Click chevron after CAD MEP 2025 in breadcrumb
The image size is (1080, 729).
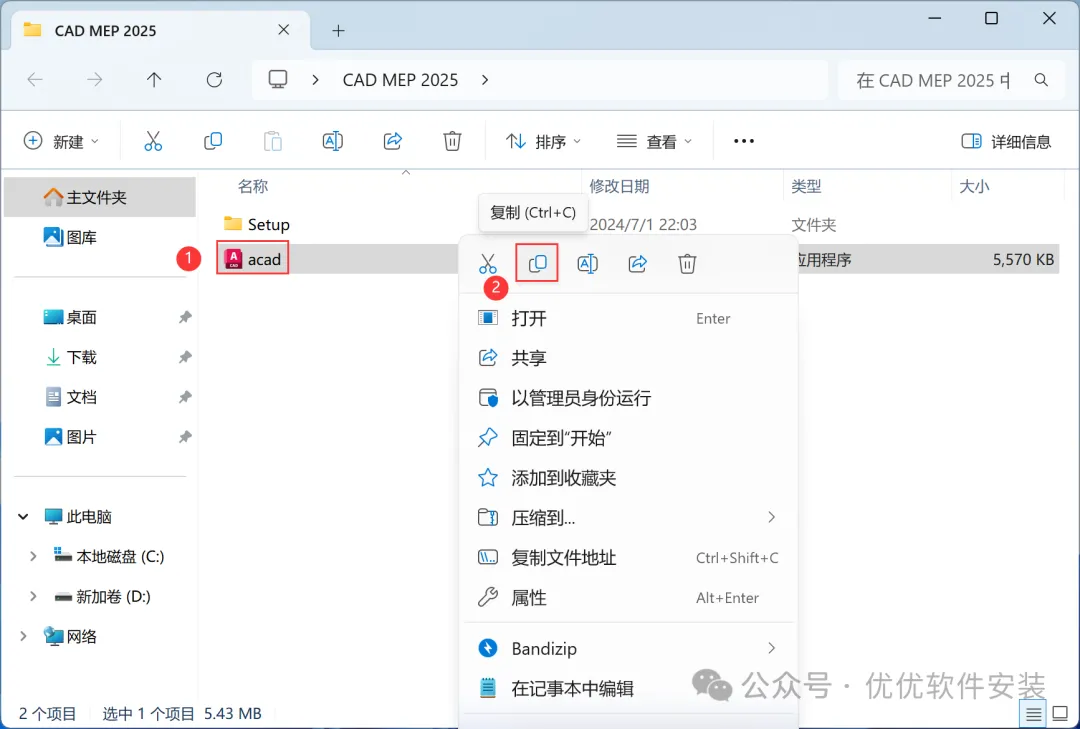(485, 80)
